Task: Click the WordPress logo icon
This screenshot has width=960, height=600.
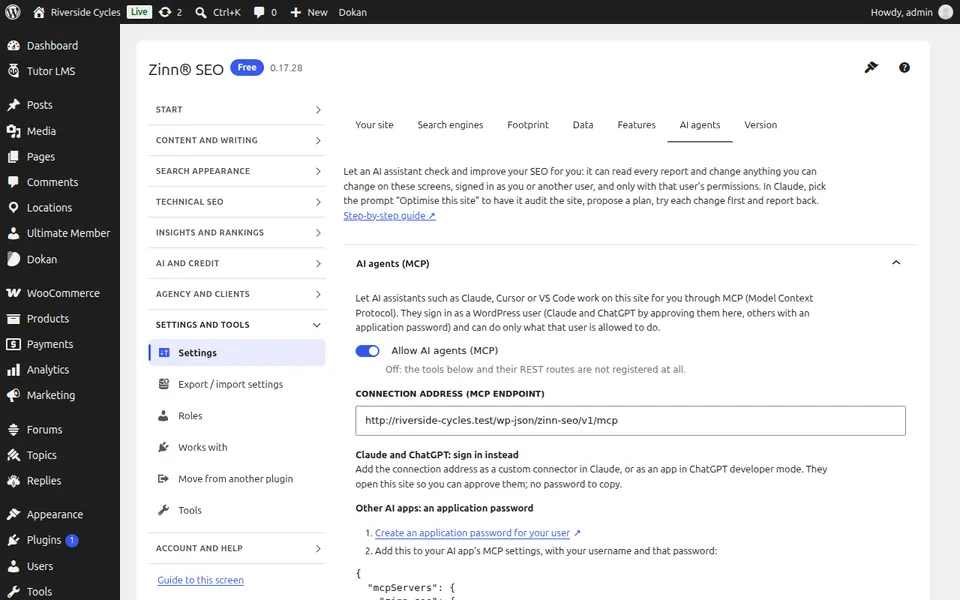Action: click(x=13, y=12)
